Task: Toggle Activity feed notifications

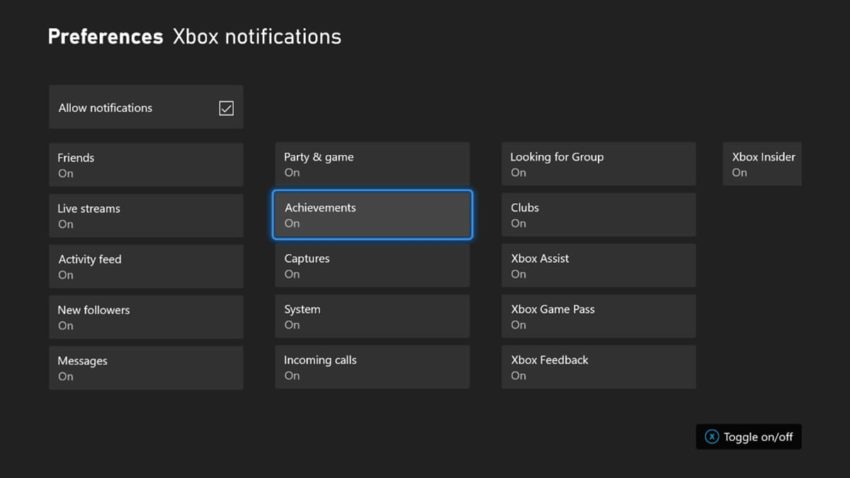Action: click(146, 266)
